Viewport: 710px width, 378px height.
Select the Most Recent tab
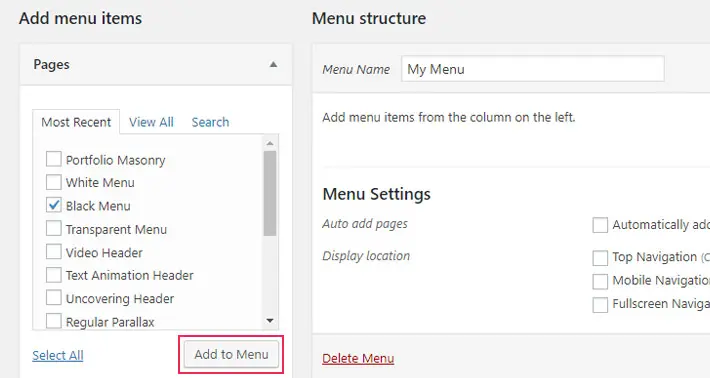[76, 122]
